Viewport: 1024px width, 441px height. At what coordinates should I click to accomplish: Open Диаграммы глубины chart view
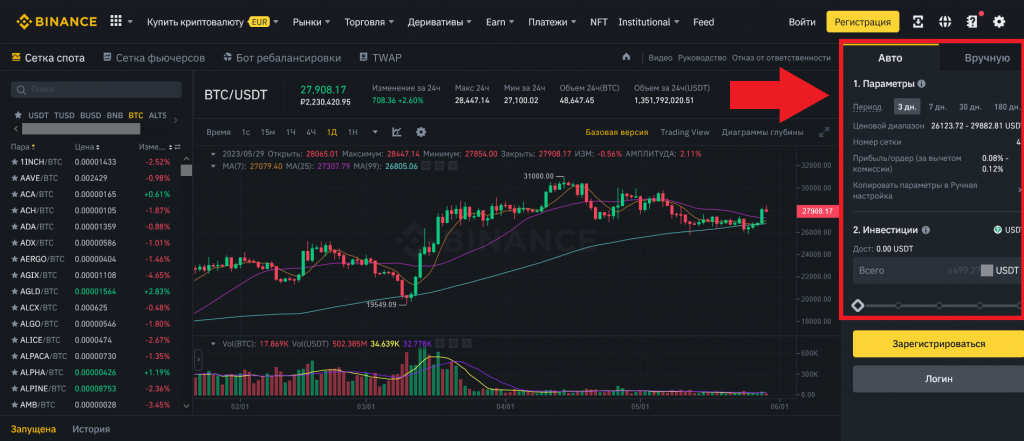click(762, 132)
